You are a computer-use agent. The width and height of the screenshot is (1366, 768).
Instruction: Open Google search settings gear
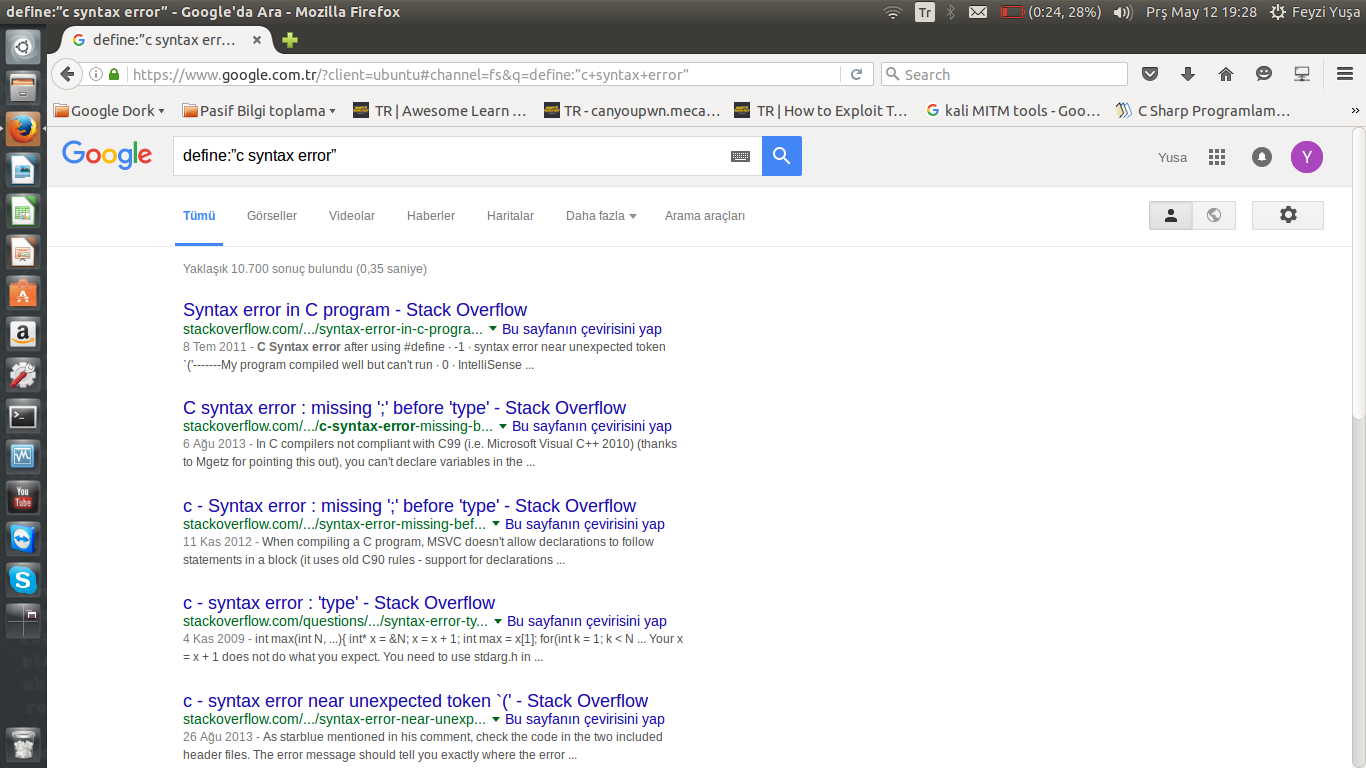pos(1287,215)
